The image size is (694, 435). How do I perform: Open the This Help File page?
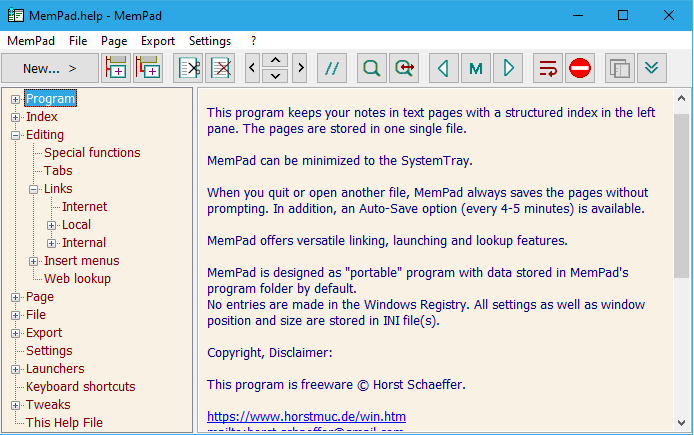tap(64, 423)
